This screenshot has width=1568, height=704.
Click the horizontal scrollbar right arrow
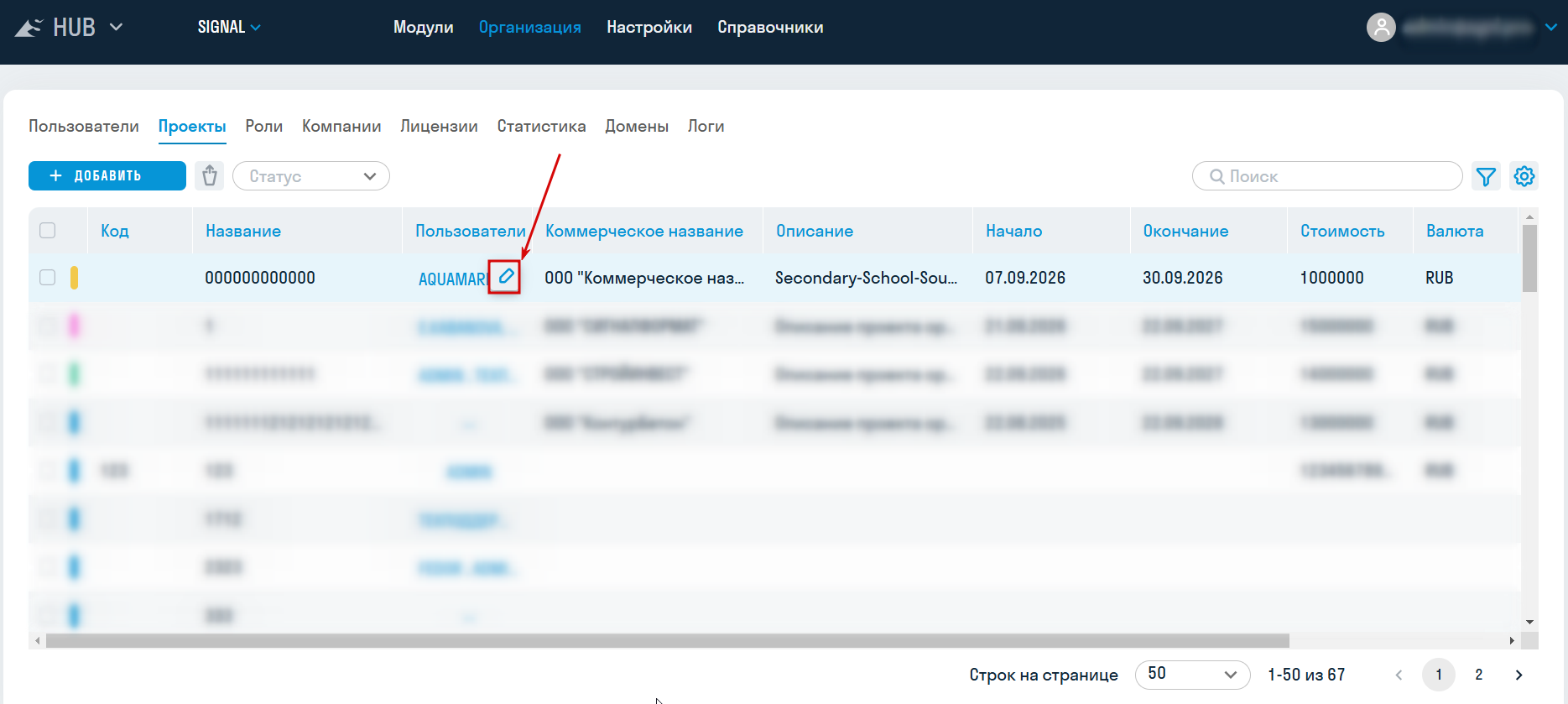(1513, 641)
